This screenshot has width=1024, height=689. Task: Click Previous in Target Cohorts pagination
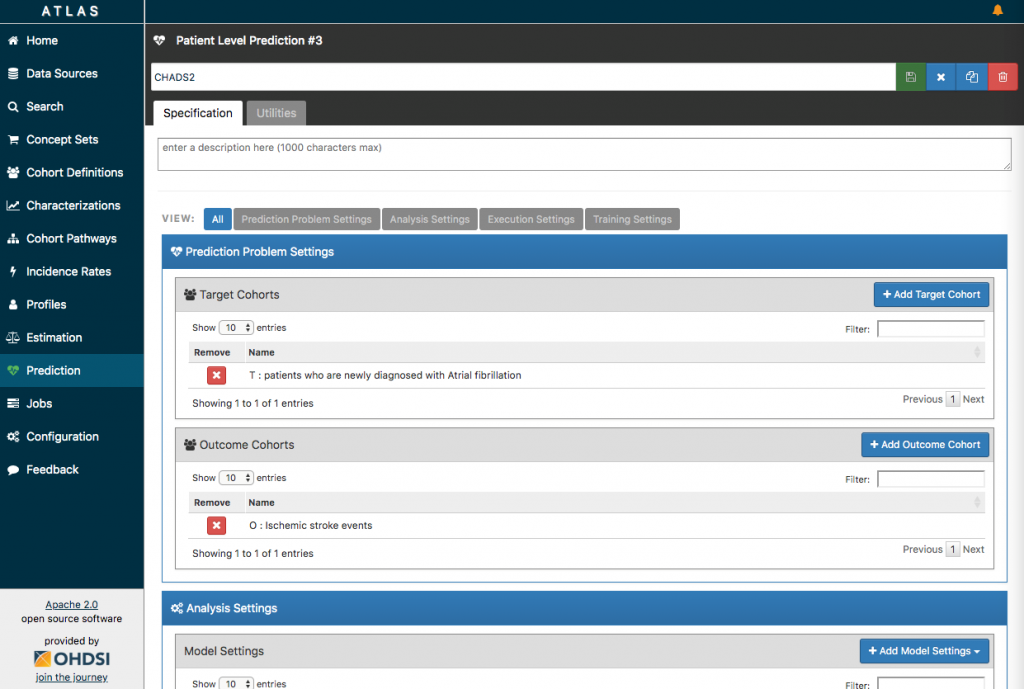(922, 399)
